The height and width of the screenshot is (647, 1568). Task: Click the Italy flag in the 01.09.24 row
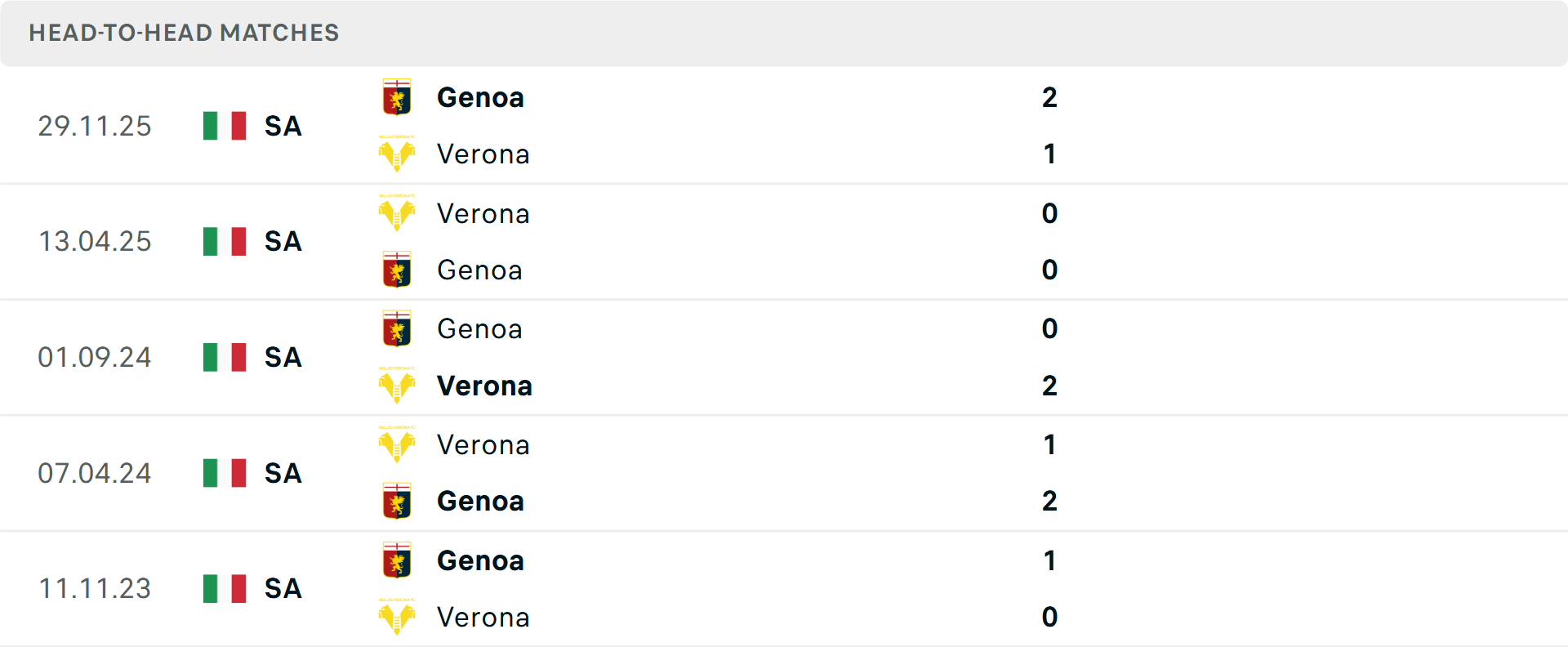click(224, 357)
